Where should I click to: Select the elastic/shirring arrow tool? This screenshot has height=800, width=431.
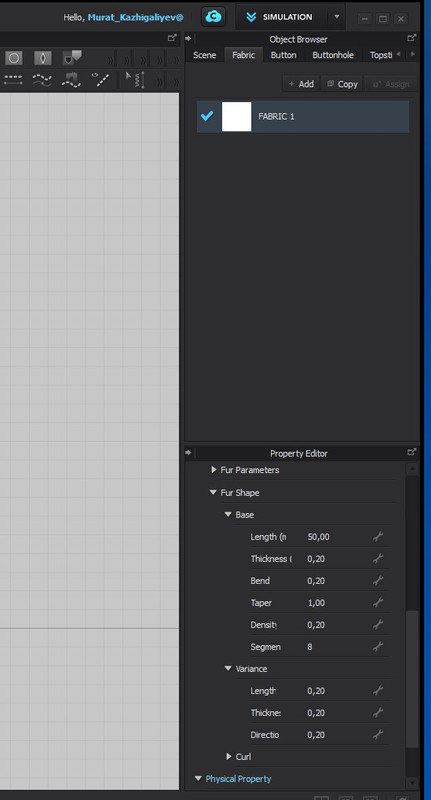(136, 80)
